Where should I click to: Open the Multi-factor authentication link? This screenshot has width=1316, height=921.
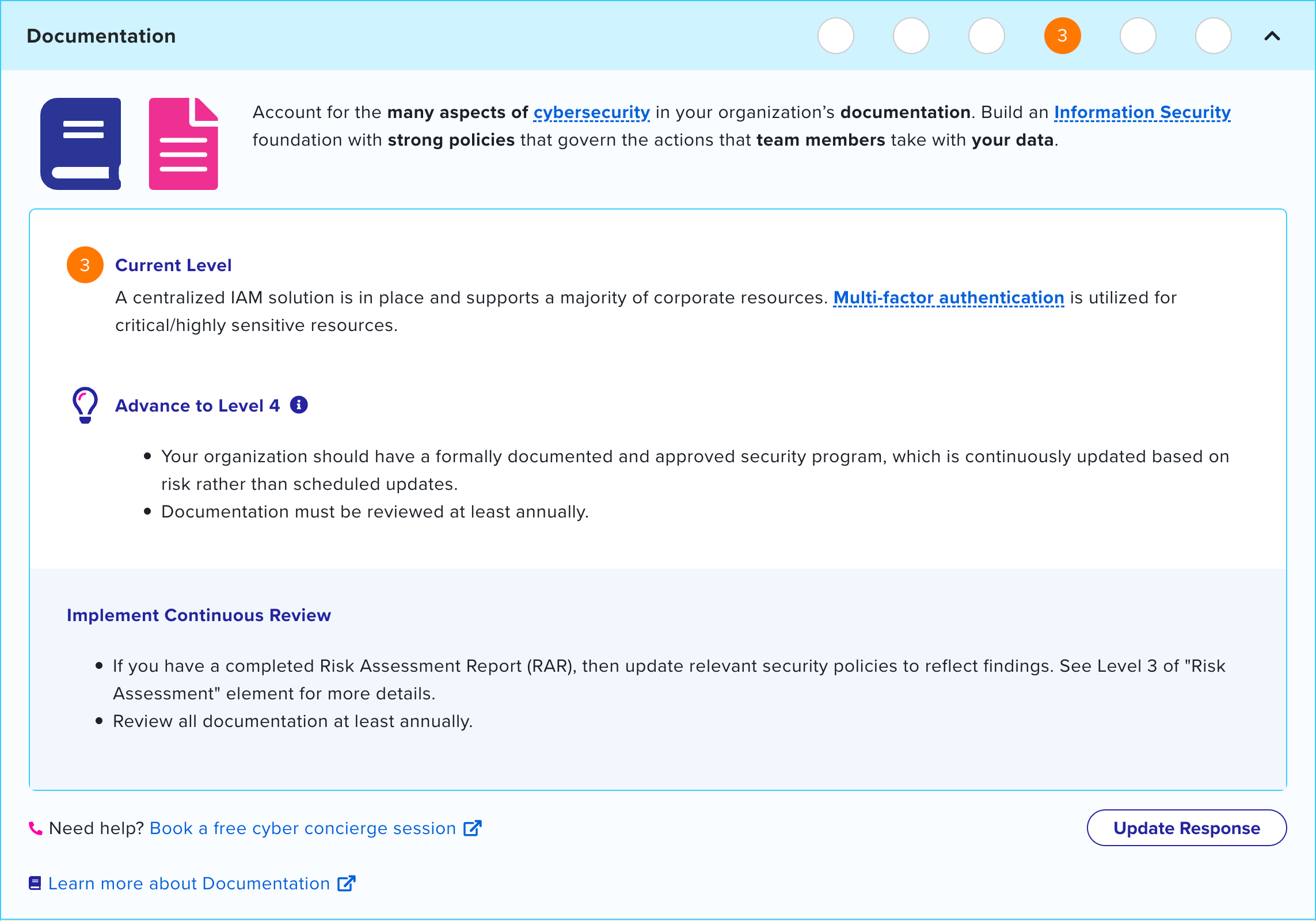[949, 298]
